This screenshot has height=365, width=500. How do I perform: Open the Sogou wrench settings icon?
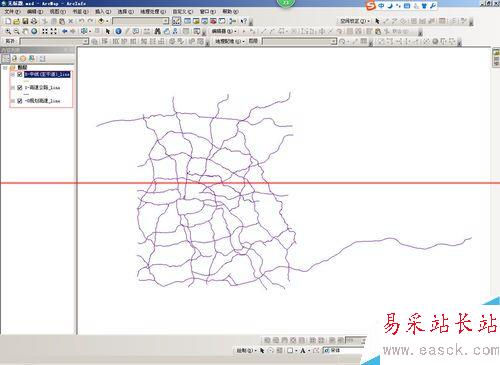tap(432, 6)
